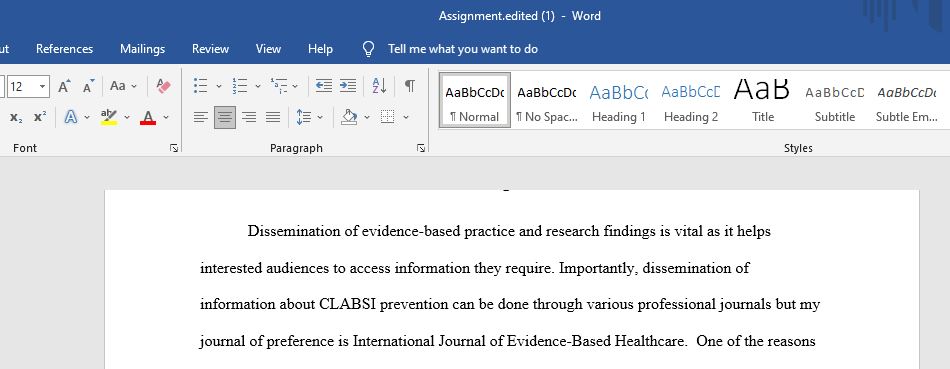This screenshot has width=950, height=369.
Task: Open Paragraph settings dialog launcher
Action: (x=421, y=148)
